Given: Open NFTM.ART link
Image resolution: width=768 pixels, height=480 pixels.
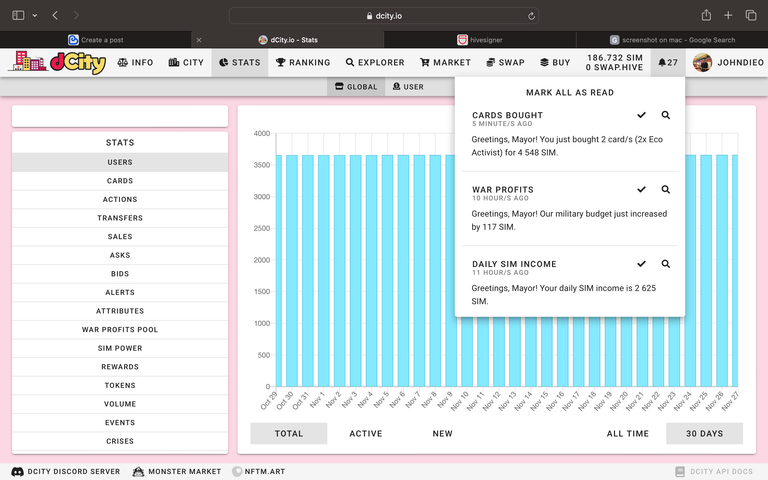Looking at the screenshot, I should (259, 472).
